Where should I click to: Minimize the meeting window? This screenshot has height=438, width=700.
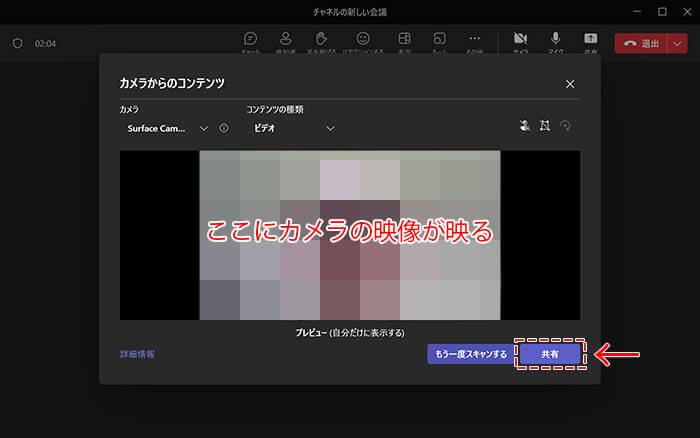click(637, 12)
